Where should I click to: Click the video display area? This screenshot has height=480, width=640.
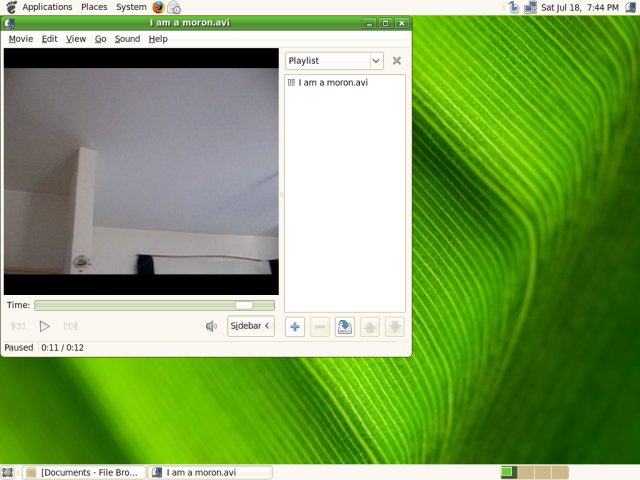[x=141, y=171]
